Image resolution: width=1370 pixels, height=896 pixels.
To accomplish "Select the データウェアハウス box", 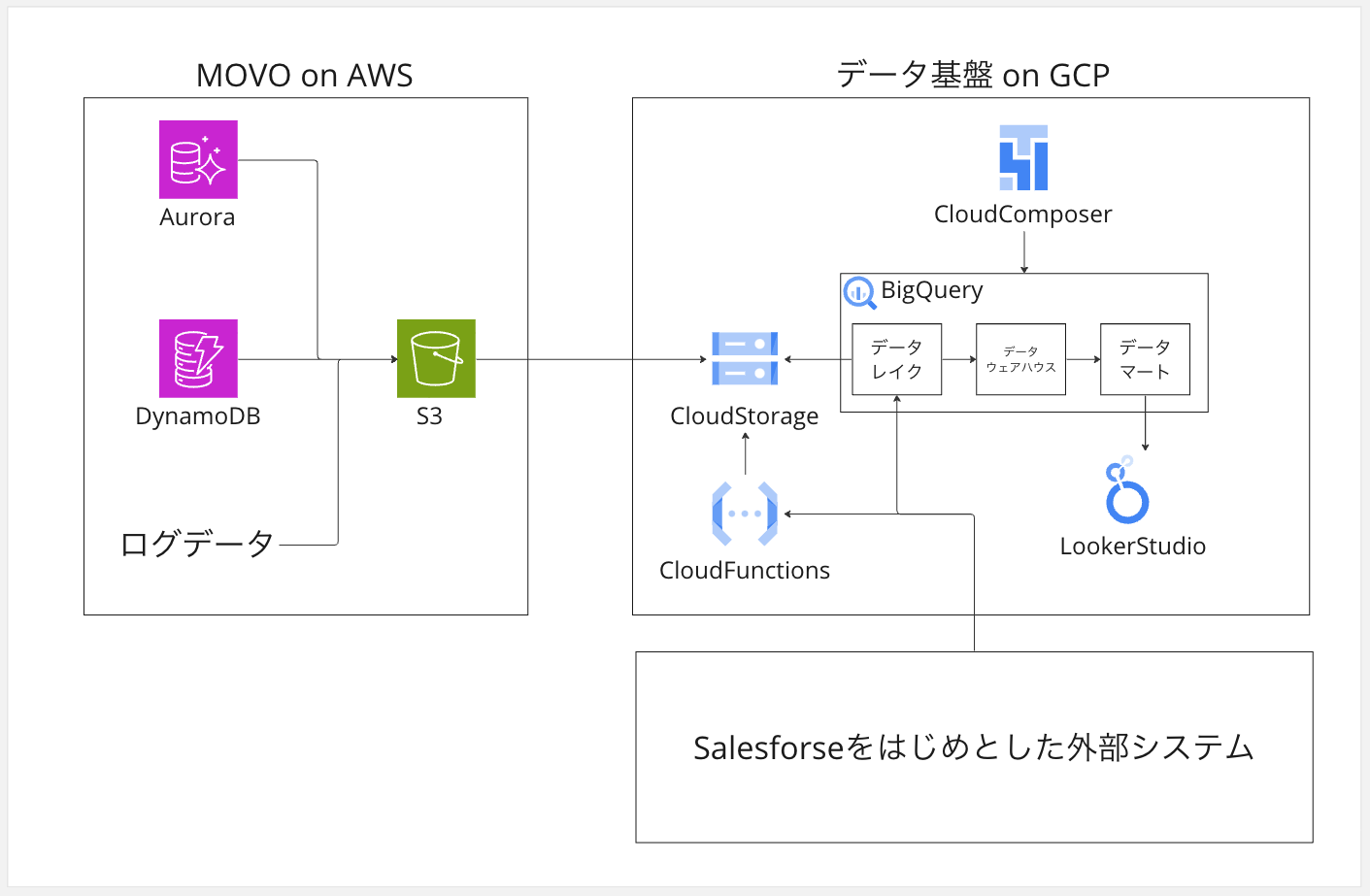I will 1020,359.
